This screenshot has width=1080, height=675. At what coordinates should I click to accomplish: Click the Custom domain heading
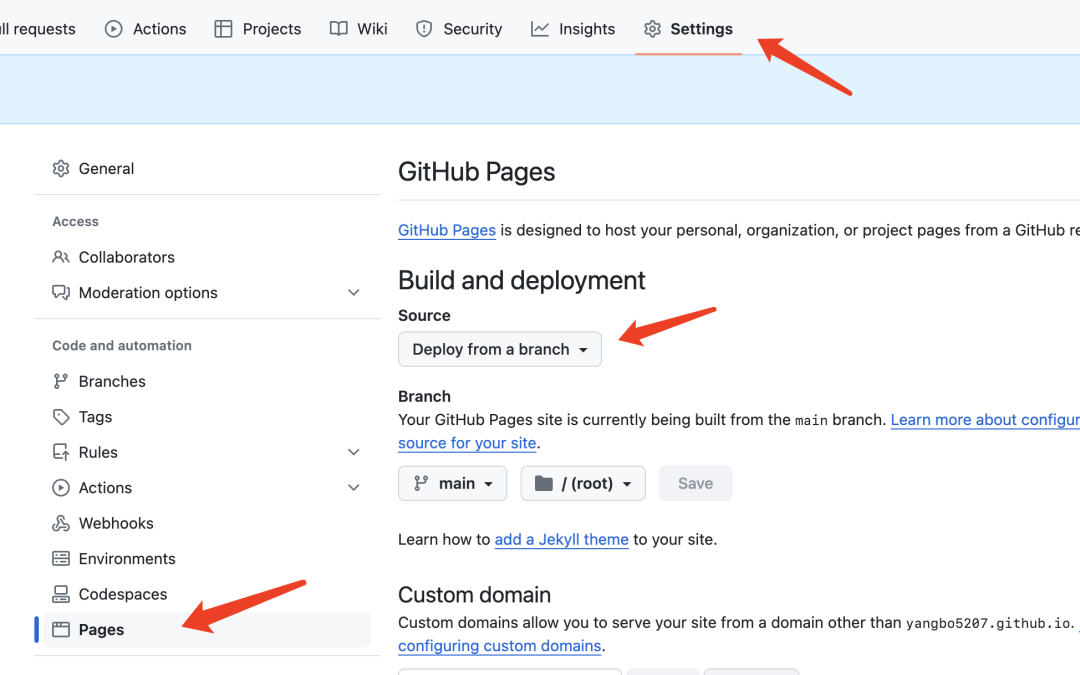click(x=474, y=594)
